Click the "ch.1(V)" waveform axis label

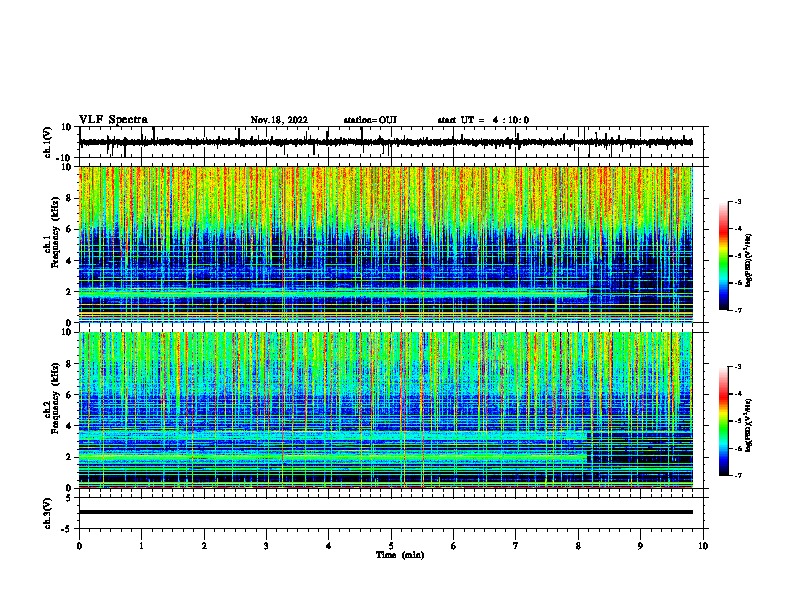pos(48,142)
